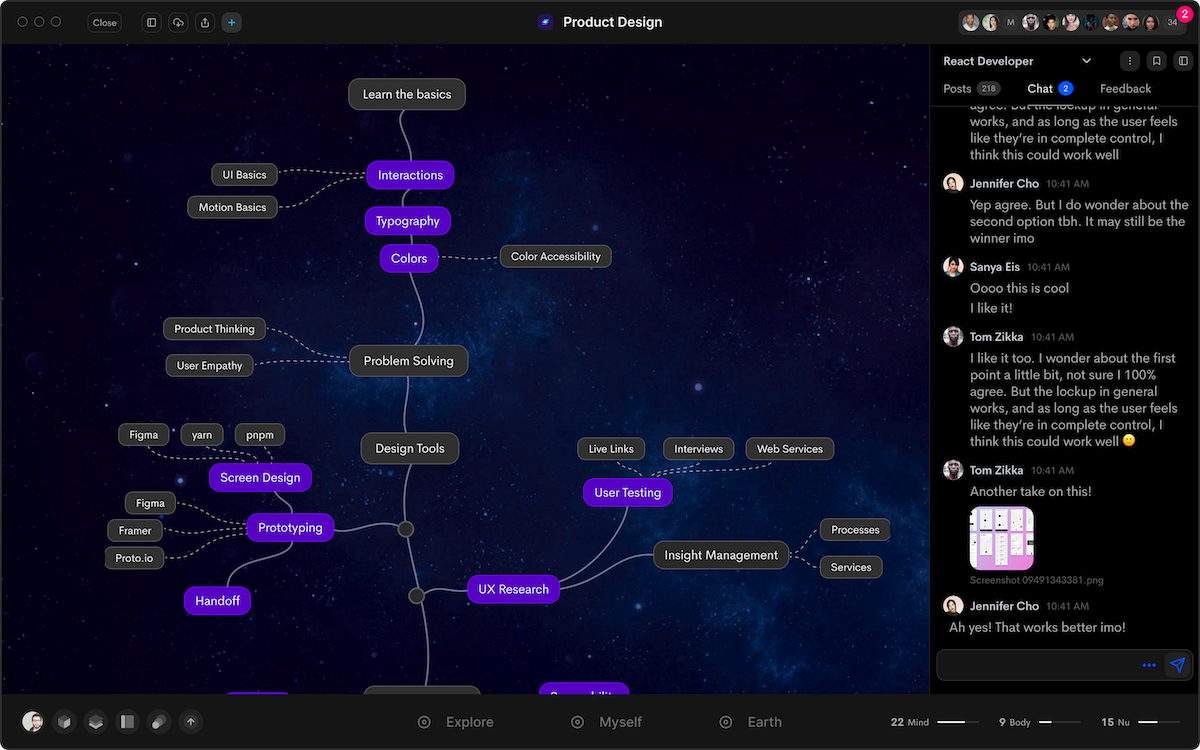This screenshot has height=750, width=1200.
Task: Adjust the Mind slider
Action: point(958,722)
